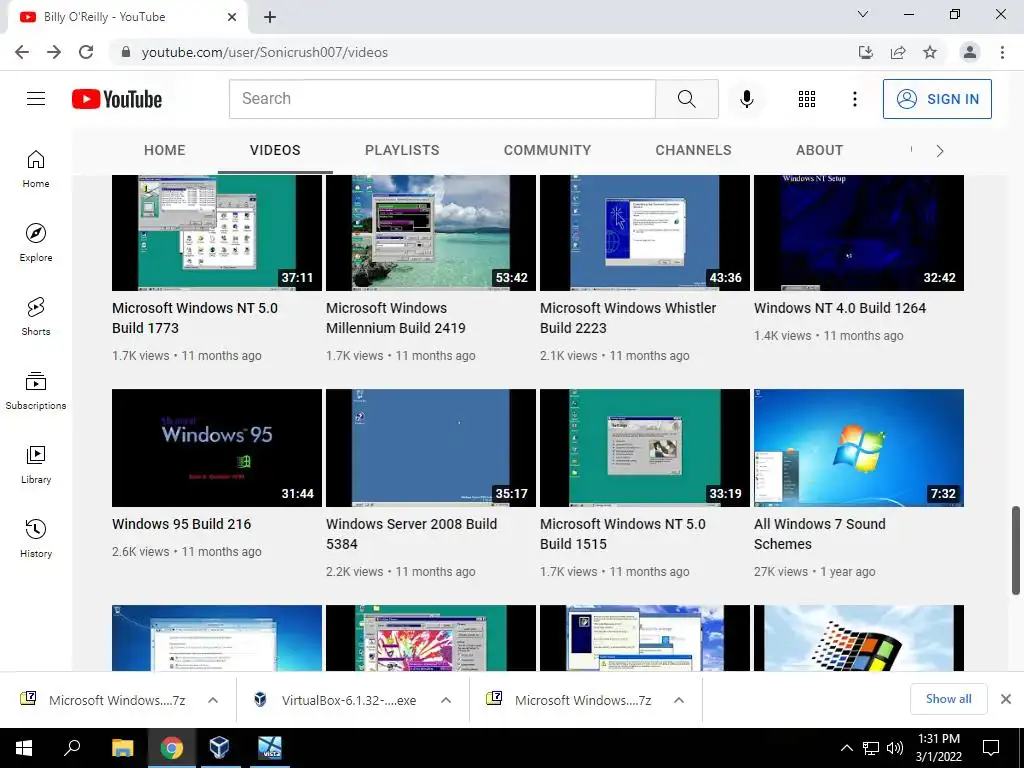Show hidden system tray icons
1024x768 pixels.
(846, 748)
